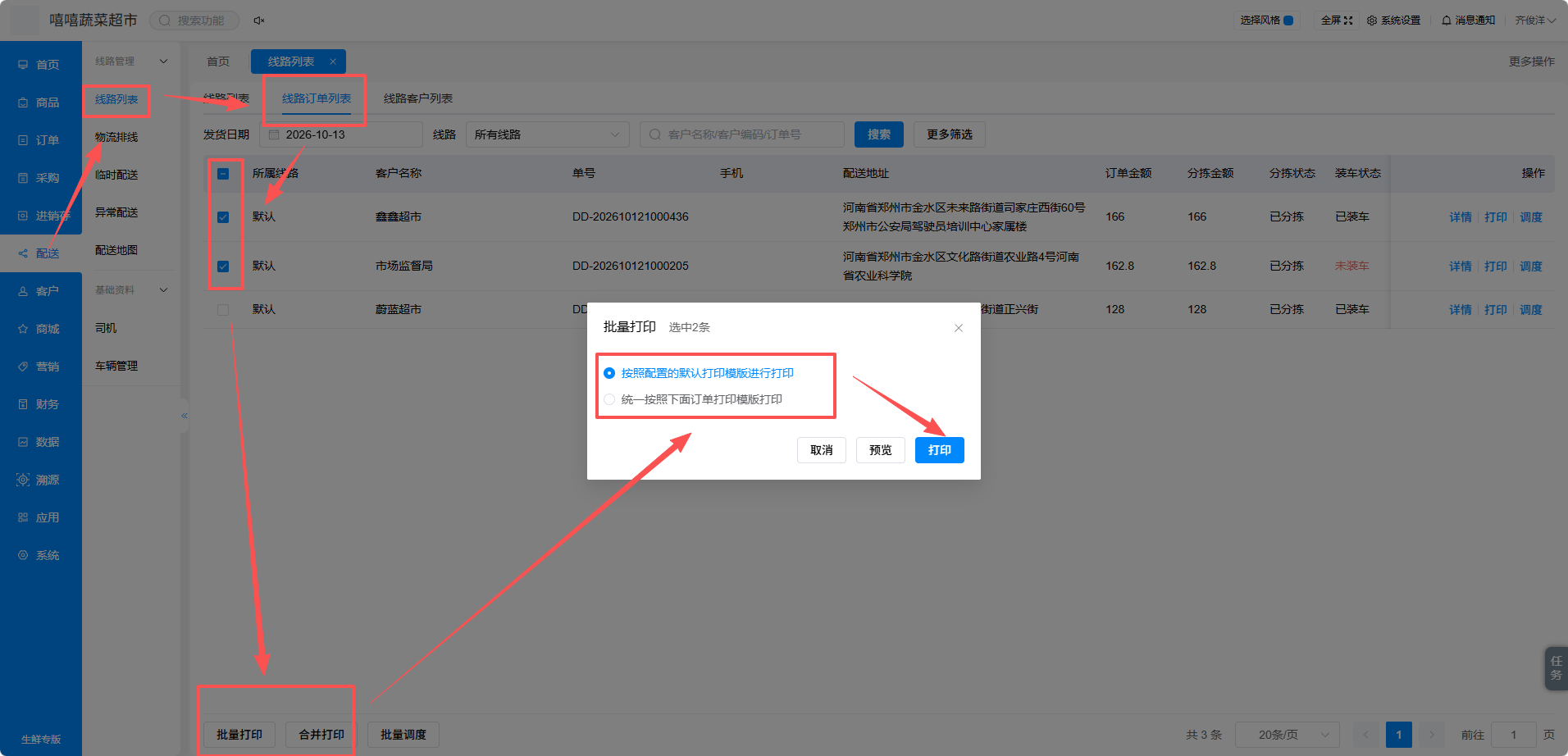Uncheck the 鑫鑫超市 row checkbox

(x=223, y=217)
